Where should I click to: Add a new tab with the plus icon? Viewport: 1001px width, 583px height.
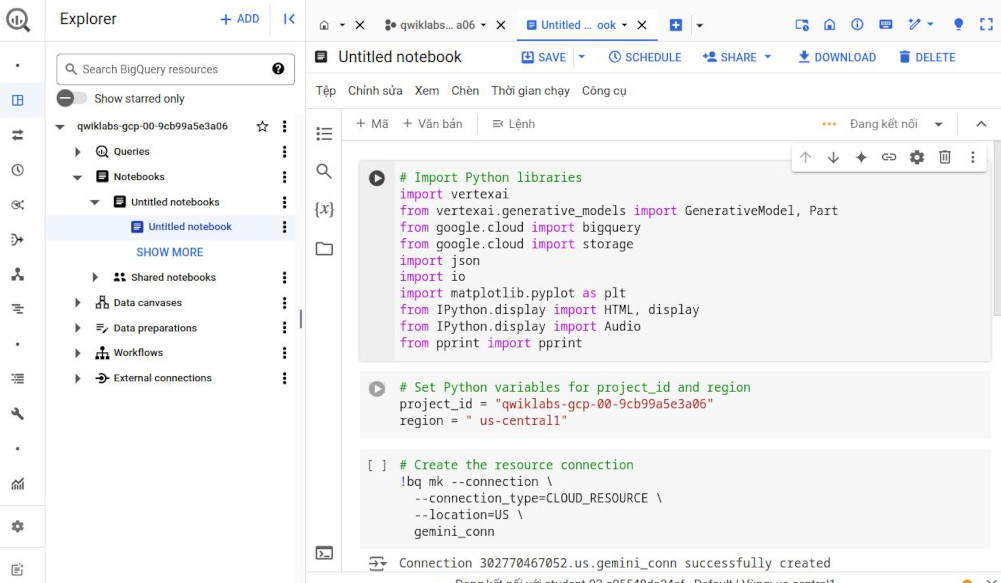tap(675, 26)
